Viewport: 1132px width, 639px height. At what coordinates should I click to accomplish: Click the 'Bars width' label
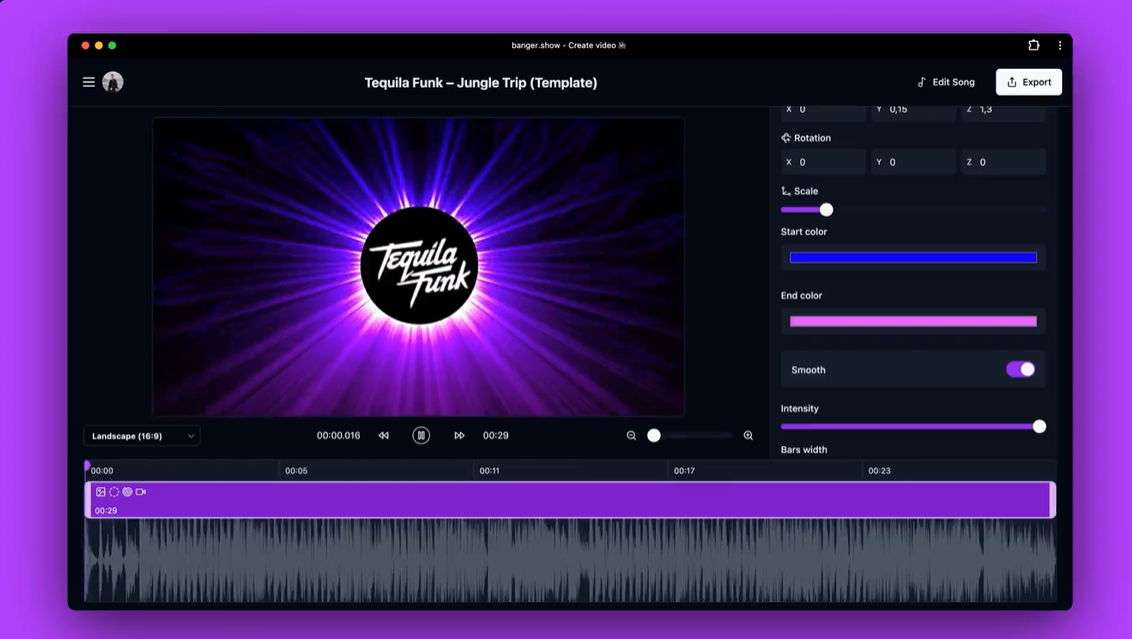tap(804, 450)
